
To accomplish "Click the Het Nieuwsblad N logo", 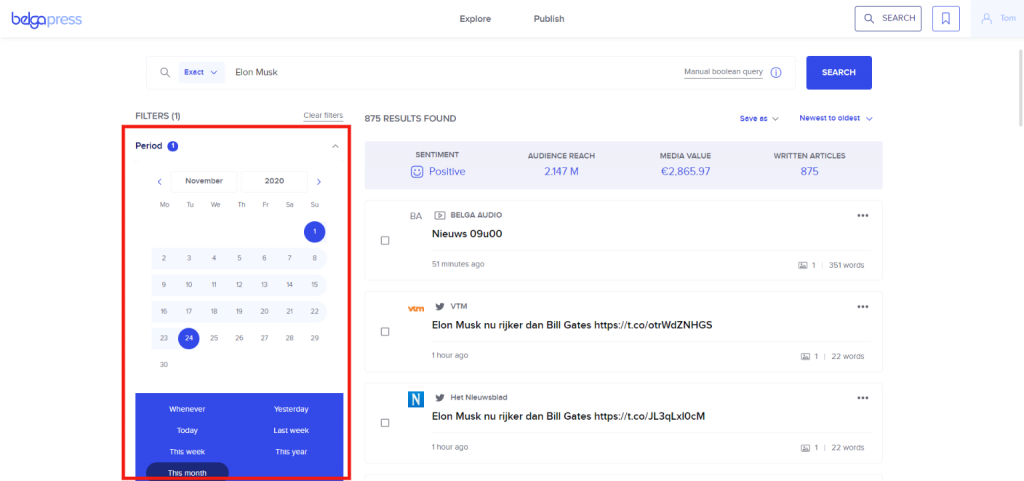I will (x=416, y=399).
